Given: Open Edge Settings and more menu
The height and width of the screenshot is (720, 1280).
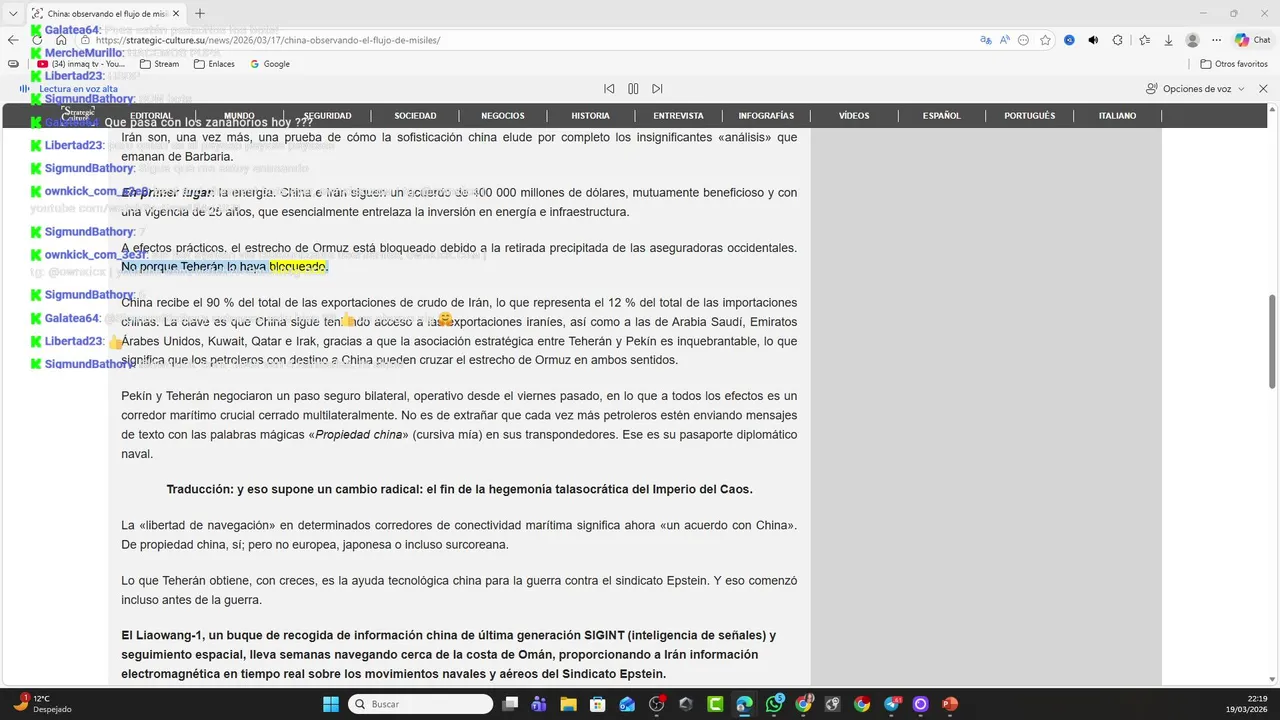Looking at the screenshot, I should point(1217,40).
